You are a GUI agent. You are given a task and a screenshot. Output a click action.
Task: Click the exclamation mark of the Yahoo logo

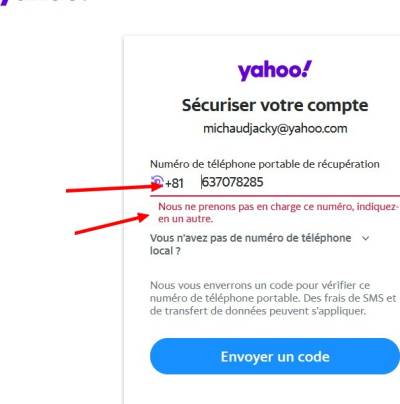[306, 68]
